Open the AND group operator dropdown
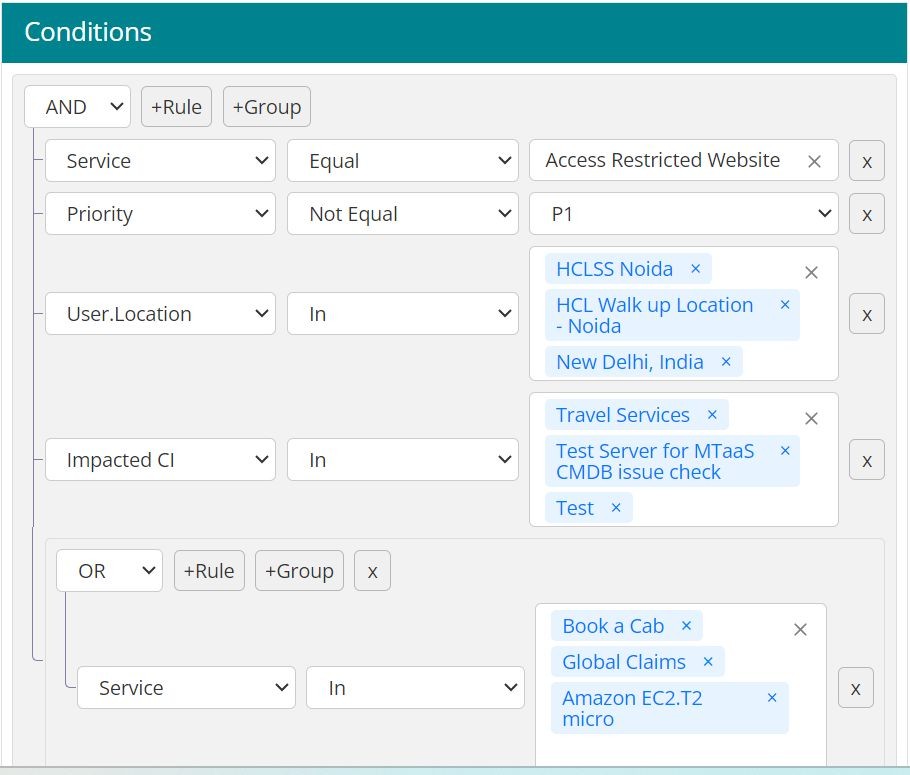This screenshot has width=910, height=775. [x=77, y=107]
